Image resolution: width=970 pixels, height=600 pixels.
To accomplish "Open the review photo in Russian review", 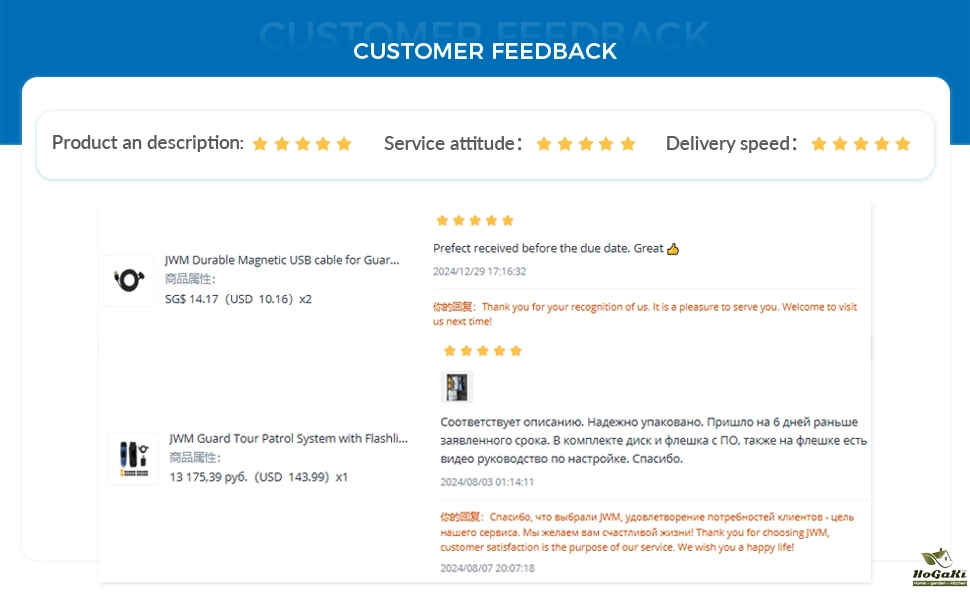I will [x=457, y=387].
